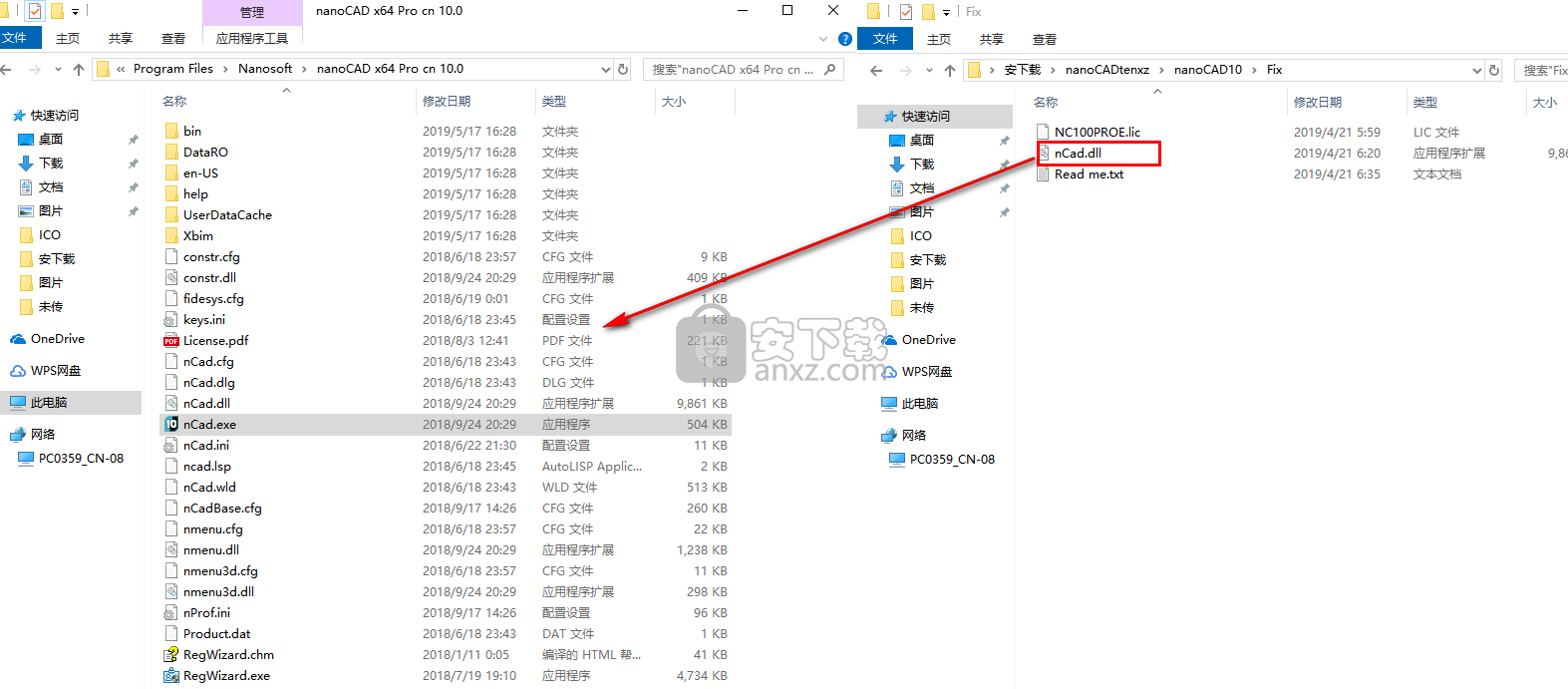
Task: Select file name UserDataCache
Action: click(x=227, y=215)
